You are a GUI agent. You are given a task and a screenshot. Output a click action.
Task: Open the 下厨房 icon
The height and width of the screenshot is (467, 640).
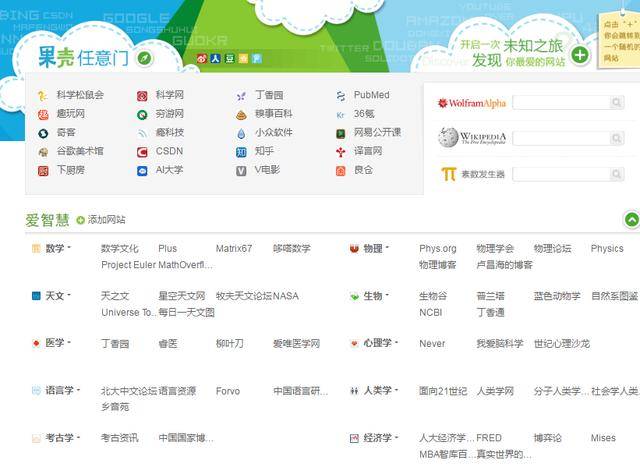coord(43,171)
